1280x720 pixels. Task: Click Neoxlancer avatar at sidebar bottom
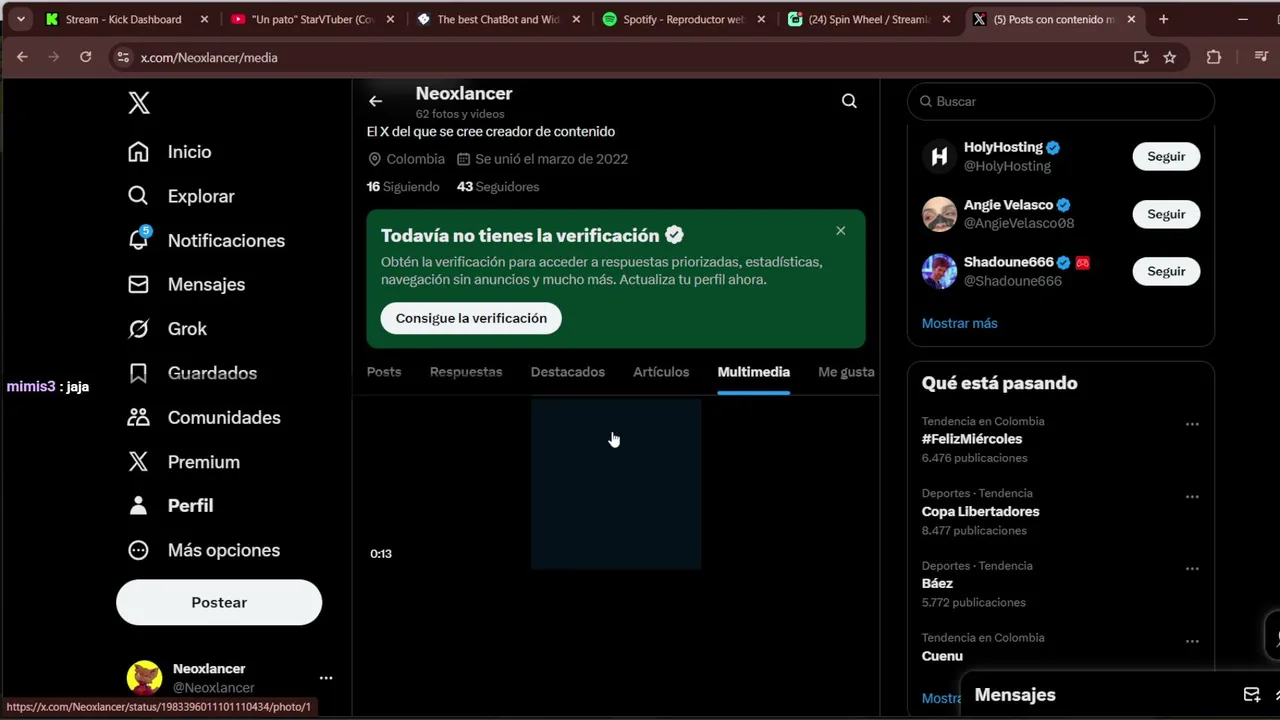tap(144, 678)
